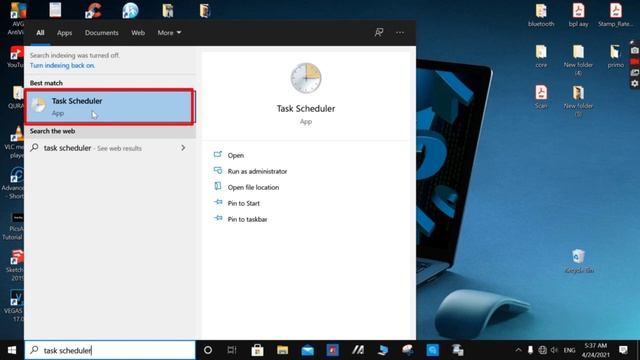The width and height of the screenshot is (640, 360).
Task: Switch to the All search tab
Action: [x=40, y=33]
